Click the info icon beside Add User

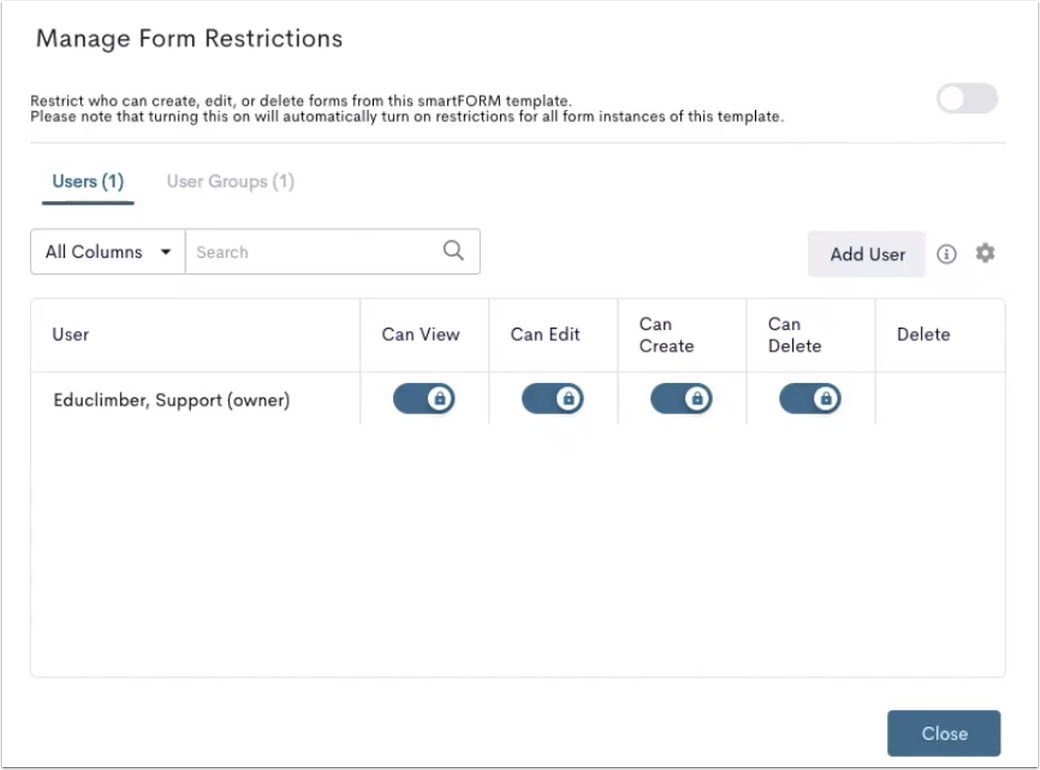coord(946,253)
